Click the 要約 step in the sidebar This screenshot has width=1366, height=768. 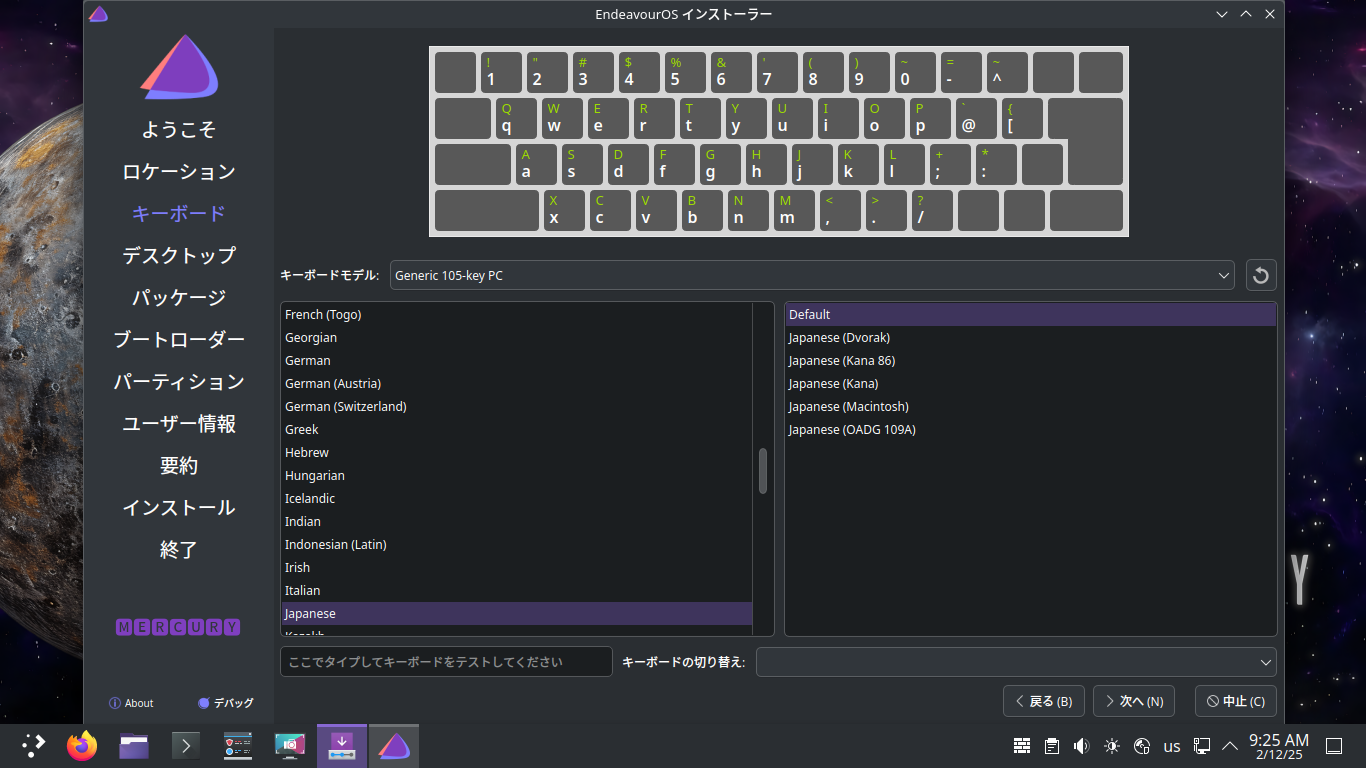[x=179, y=466]
